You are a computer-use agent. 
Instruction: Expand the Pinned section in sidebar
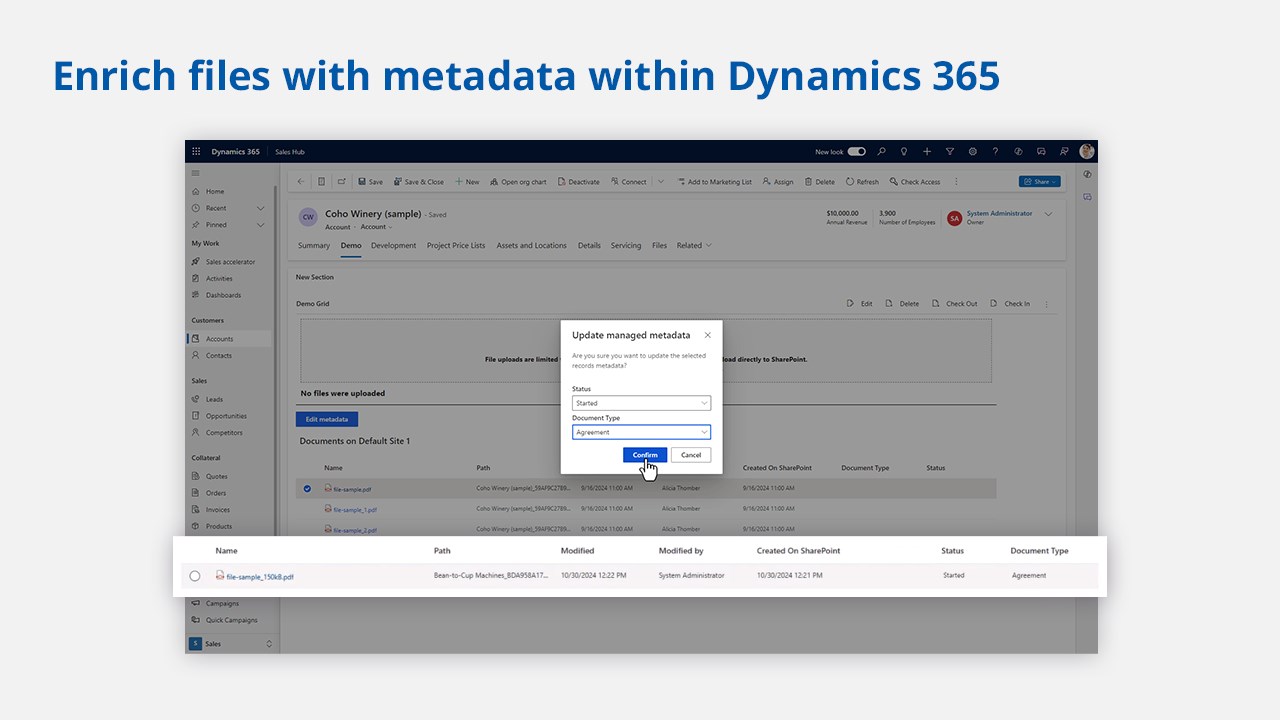[260, 225]
